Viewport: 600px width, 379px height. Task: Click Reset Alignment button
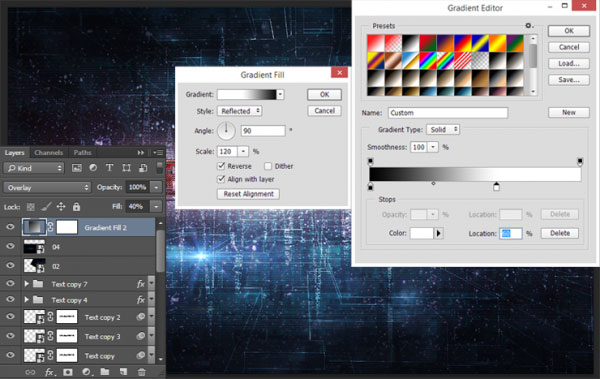point(248,194)
